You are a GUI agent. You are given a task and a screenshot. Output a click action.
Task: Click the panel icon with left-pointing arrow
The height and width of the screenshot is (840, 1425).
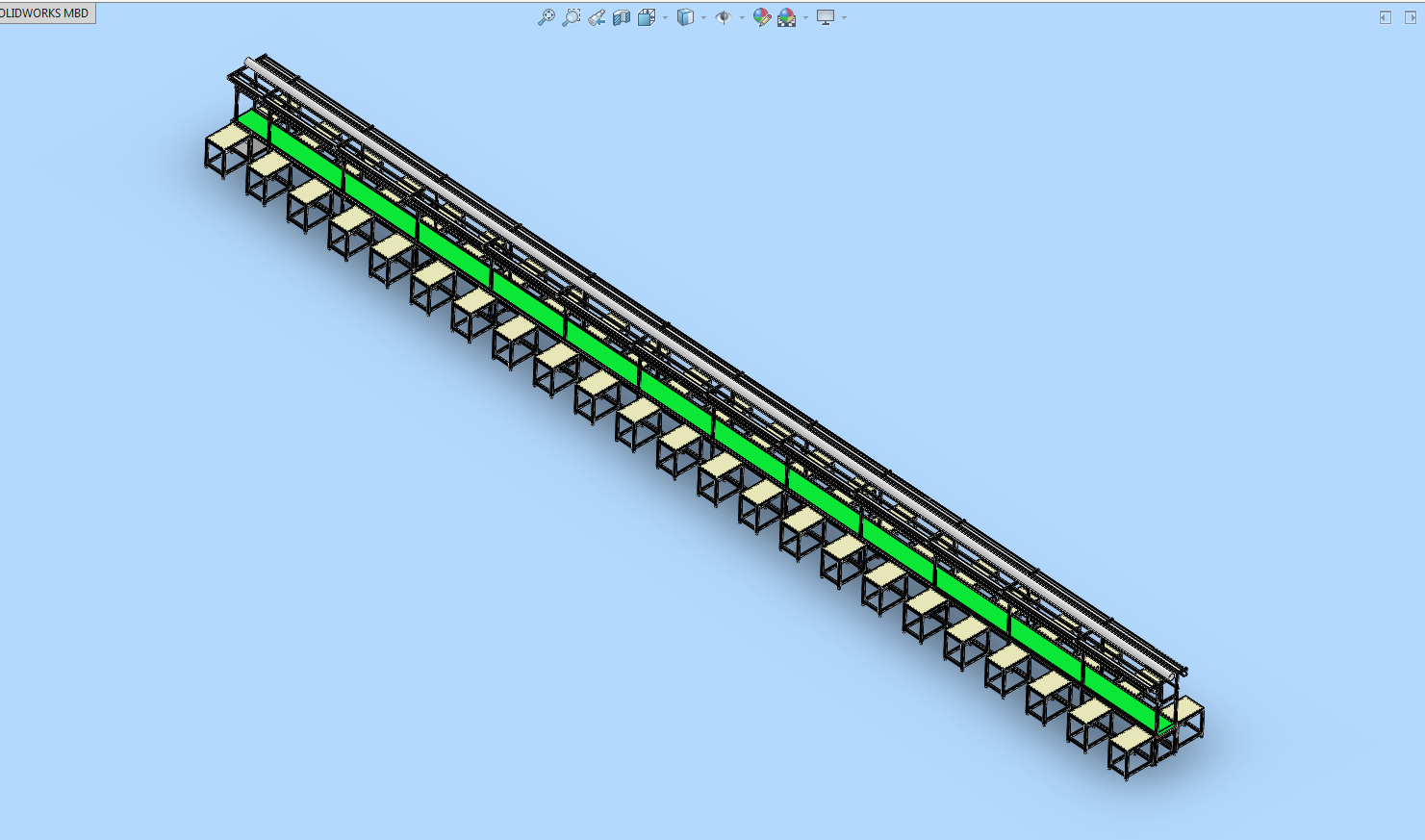(1386, 17)
